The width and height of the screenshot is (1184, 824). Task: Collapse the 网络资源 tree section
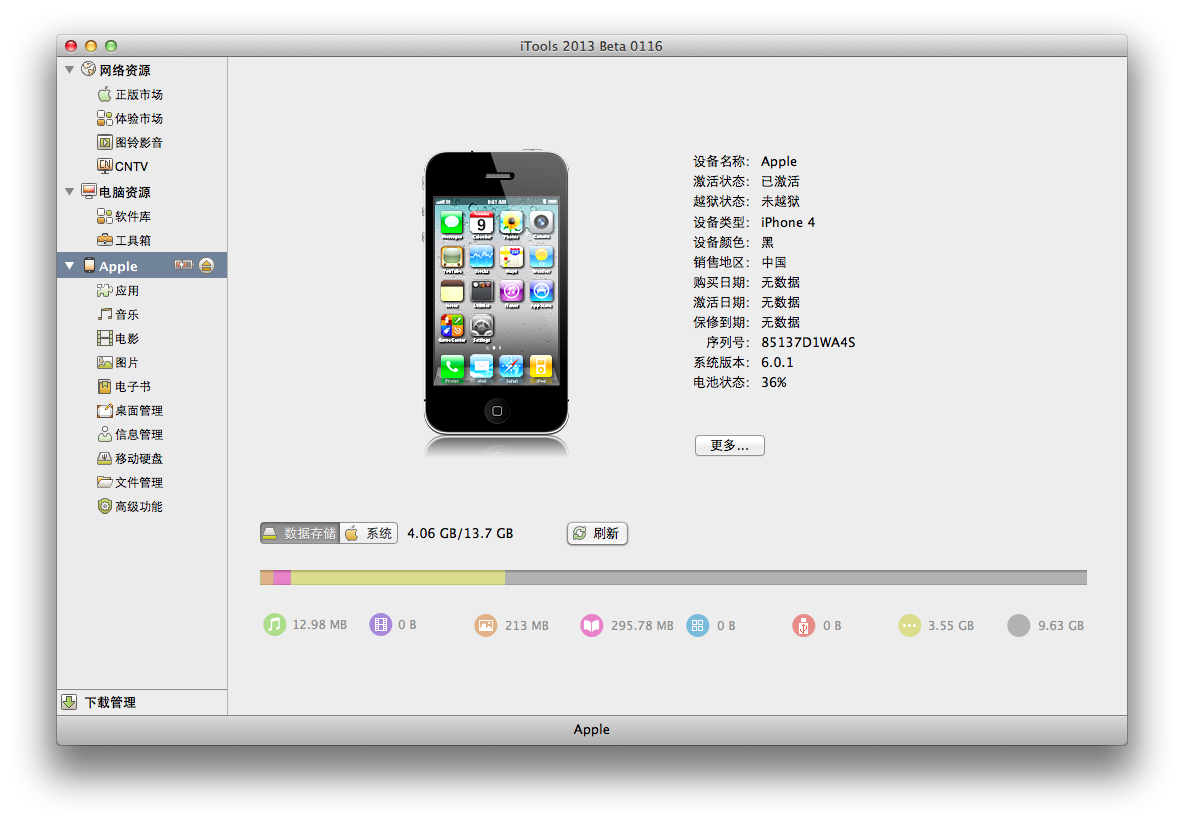pos(69,69)
